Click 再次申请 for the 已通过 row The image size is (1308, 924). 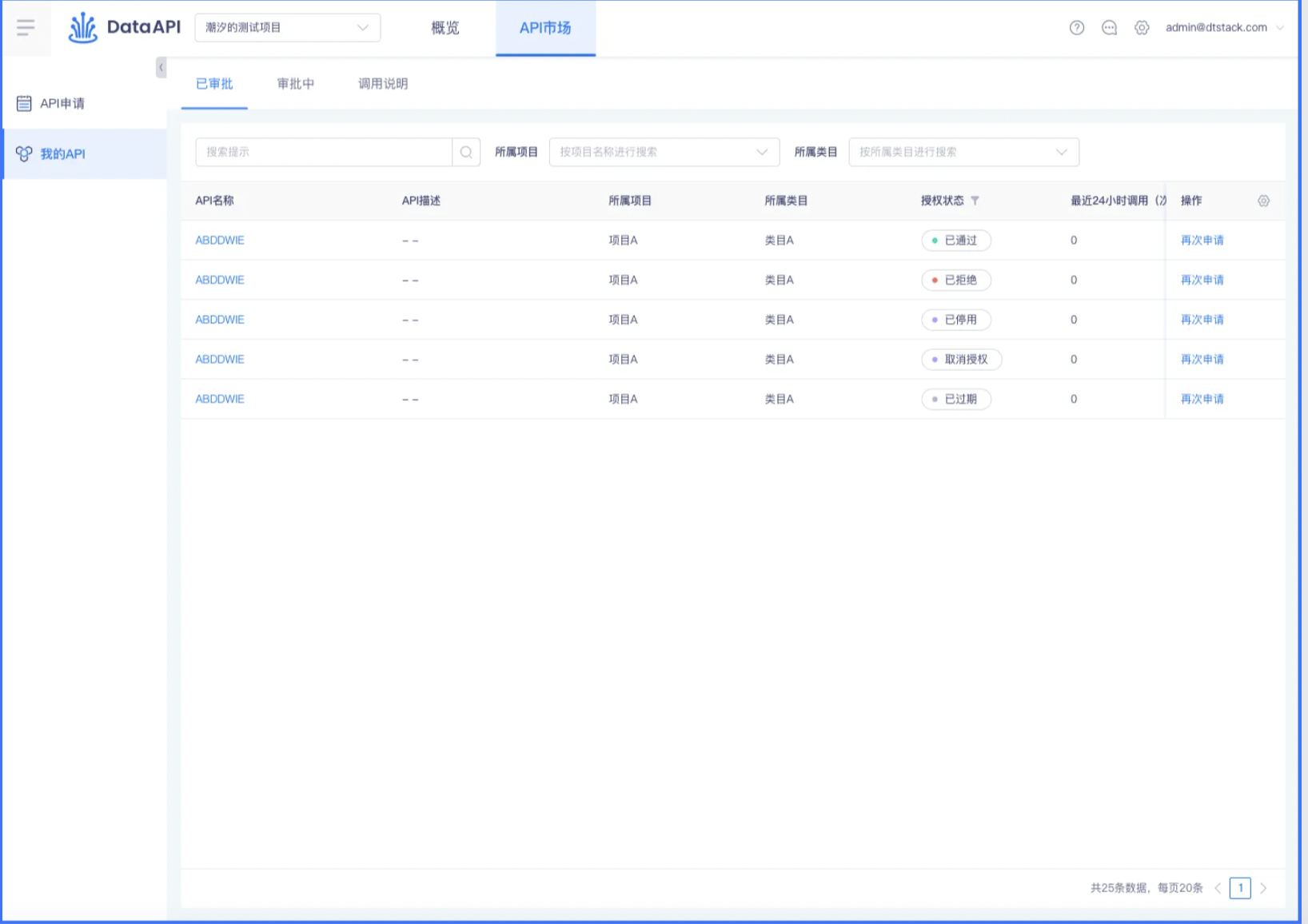point(1202,241)
